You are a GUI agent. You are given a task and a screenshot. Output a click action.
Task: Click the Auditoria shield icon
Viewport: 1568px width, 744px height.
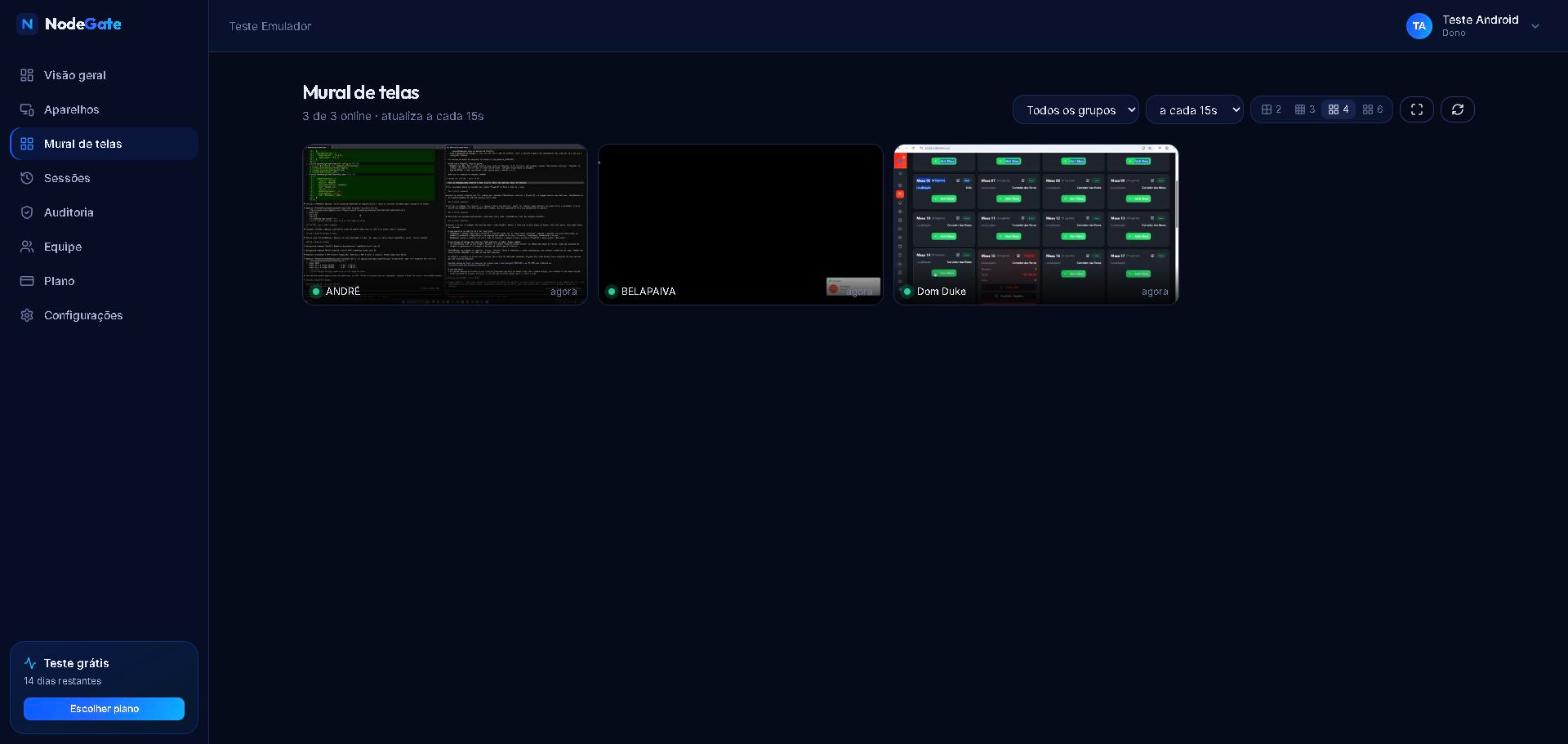click(x=27, y=212)
